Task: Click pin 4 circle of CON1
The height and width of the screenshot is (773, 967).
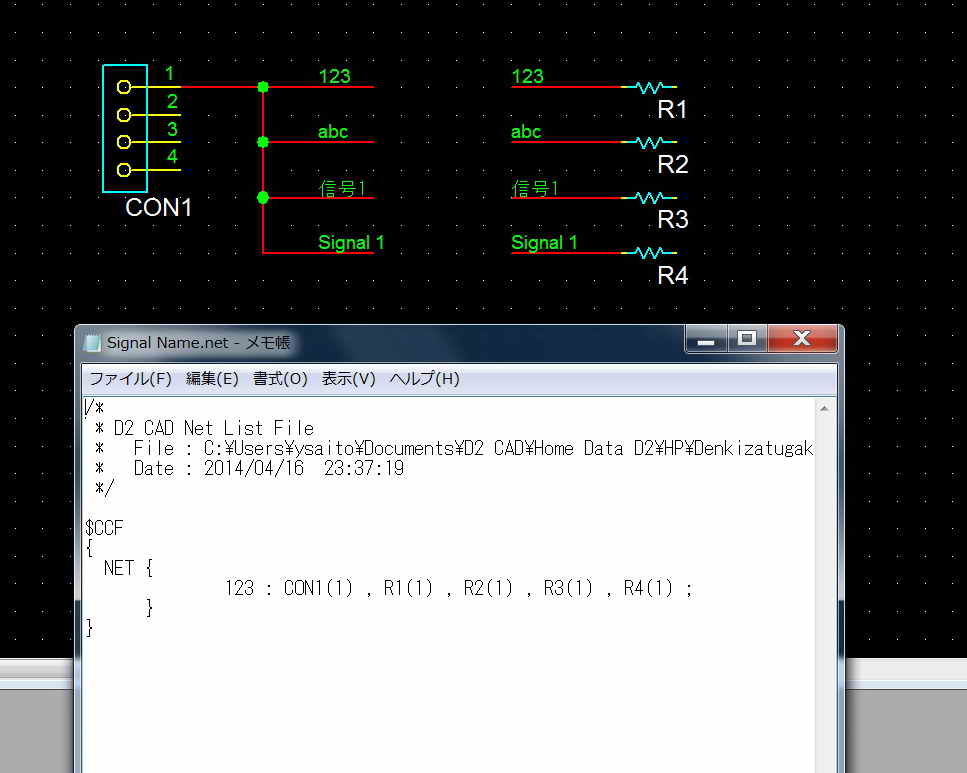Action: click(x=124, y=170)
